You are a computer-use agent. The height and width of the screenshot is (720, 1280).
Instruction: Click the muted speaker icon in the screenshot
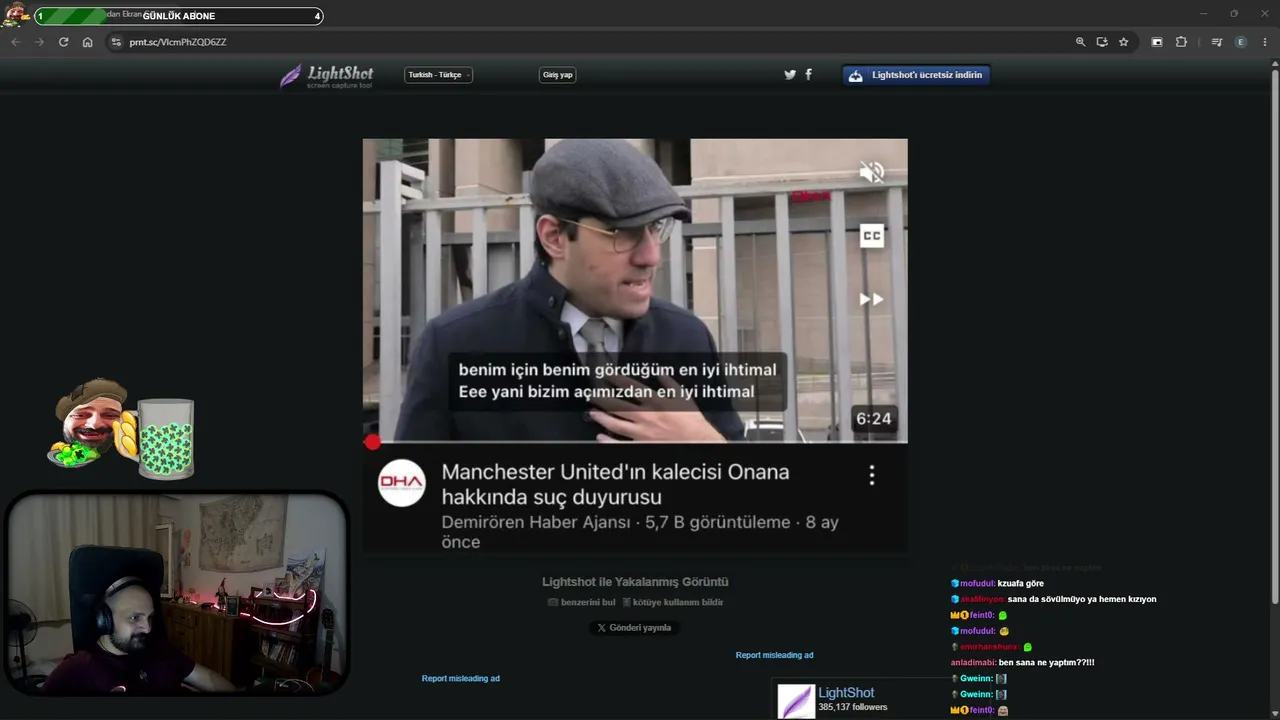coord(872,172)
